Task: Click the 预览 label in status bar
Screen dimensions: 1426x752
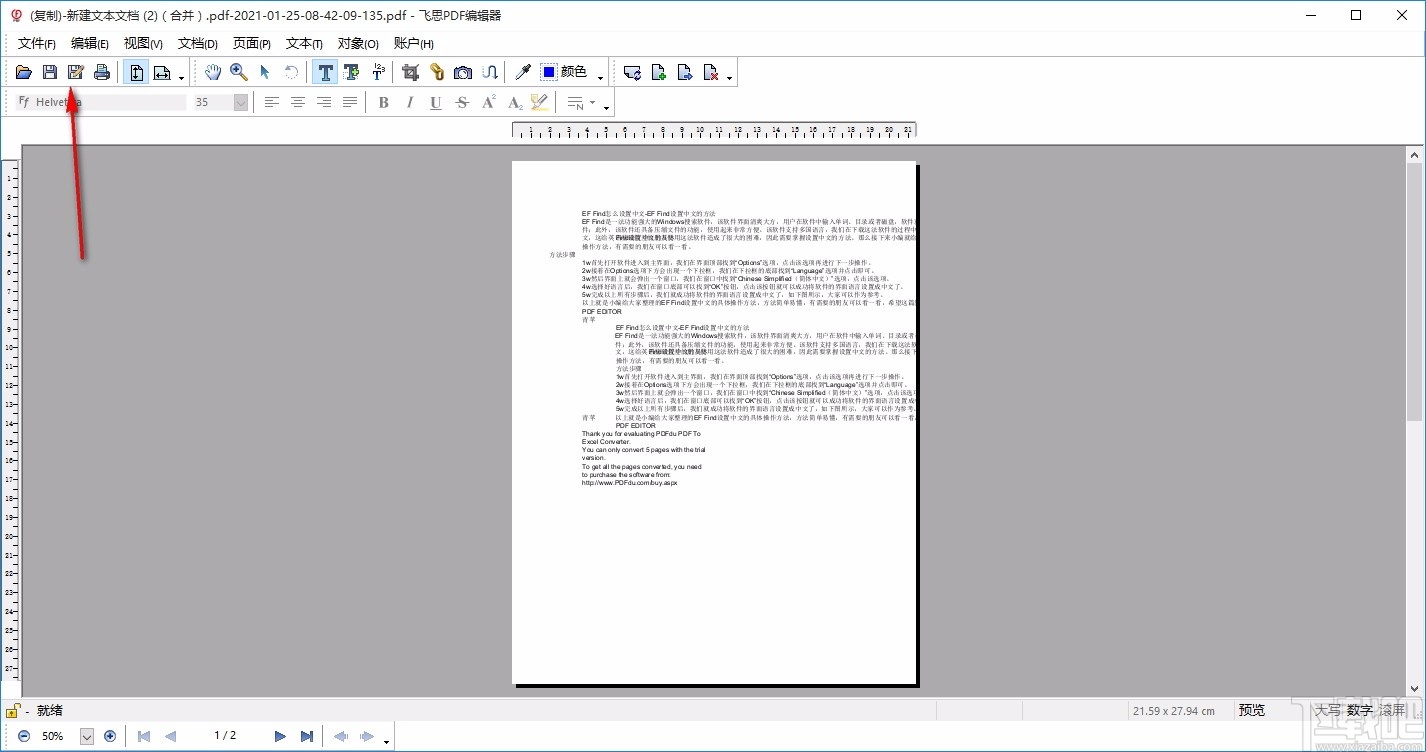Action: [x=1252, y=710]
